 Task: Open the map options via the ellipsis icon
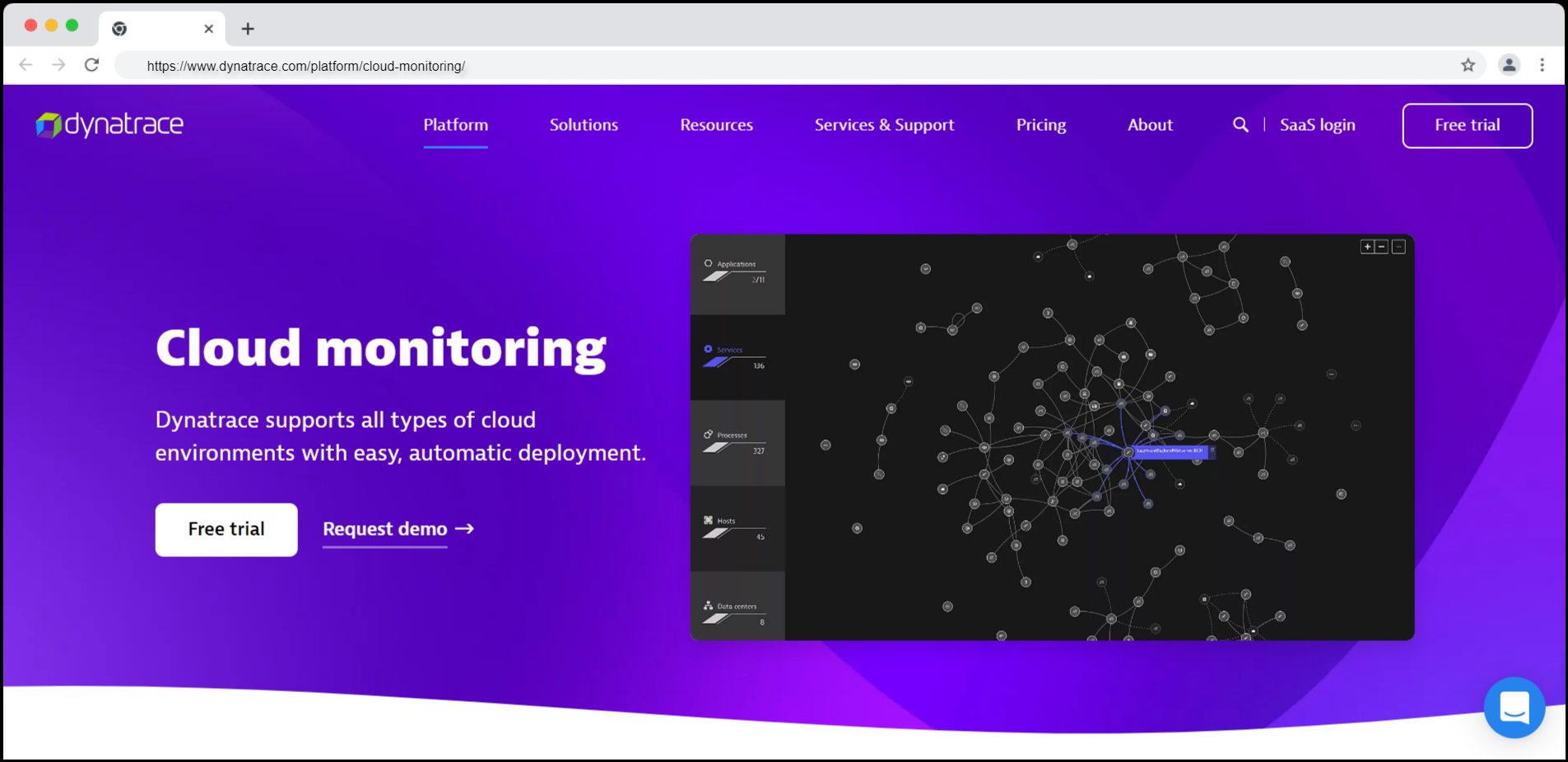[x=1398, y=246]
